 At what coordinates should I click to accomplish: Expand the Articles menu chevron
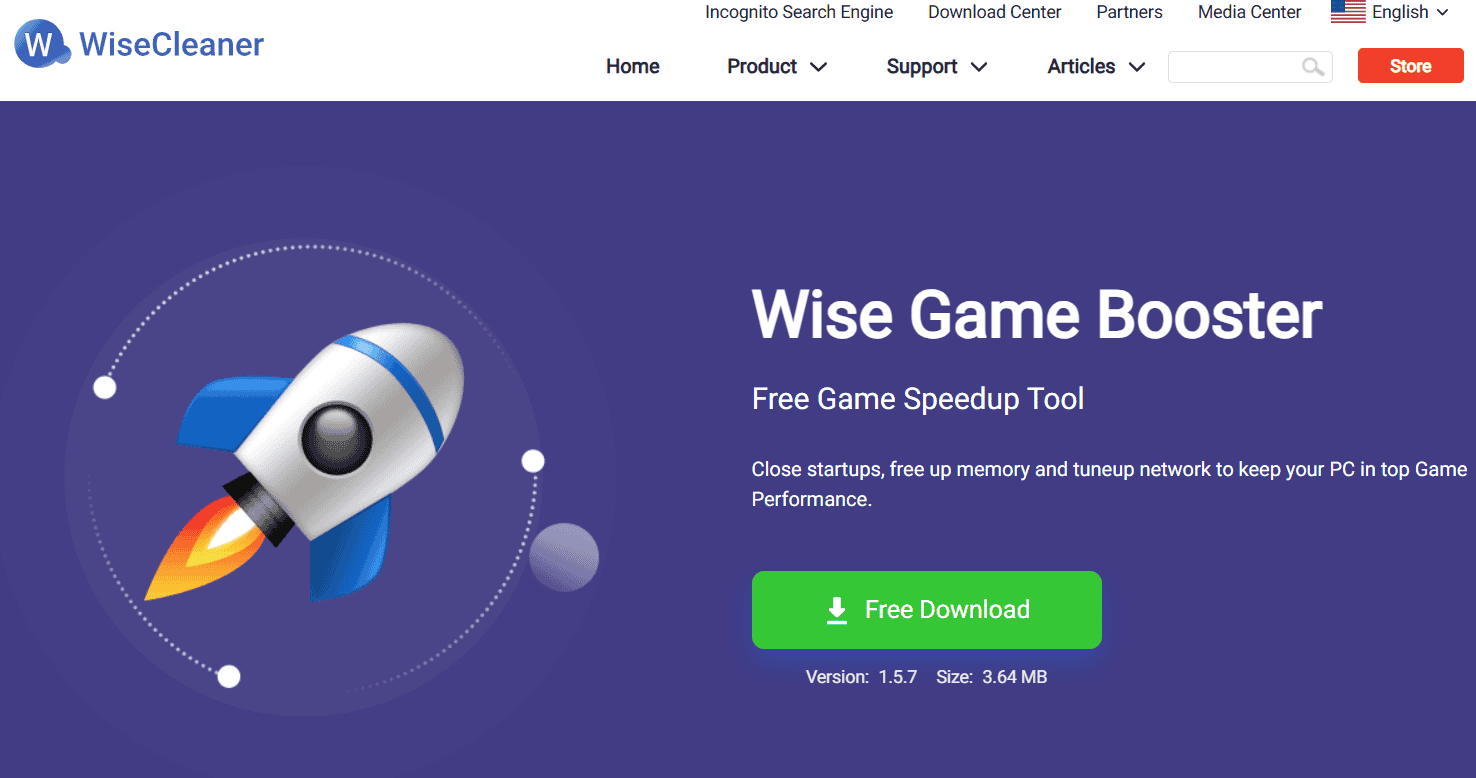pos(1136,67)
